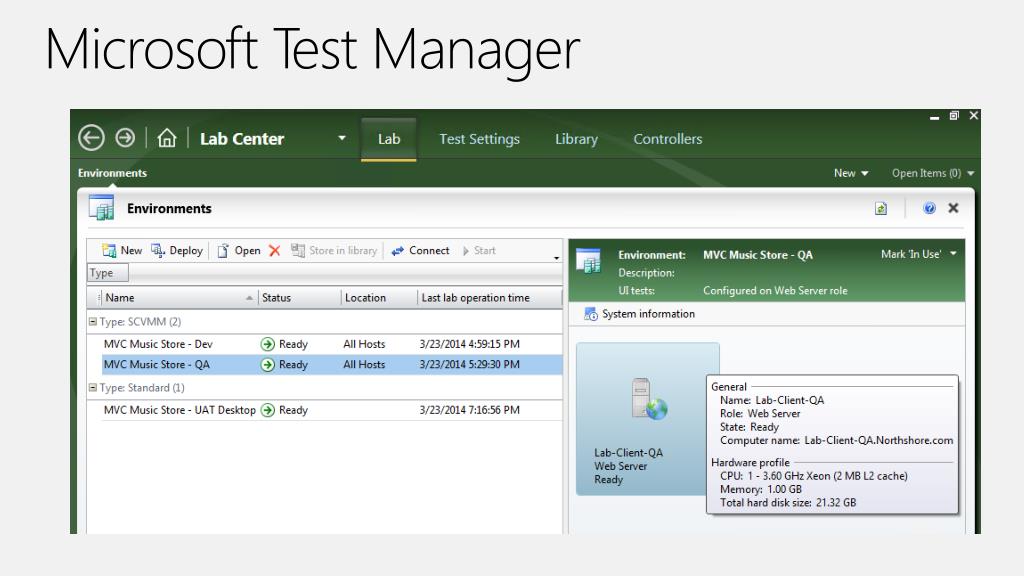The image size is (1024, 576).
Task: Click the refresh icon in Environments header
Action: click(881, 208)
